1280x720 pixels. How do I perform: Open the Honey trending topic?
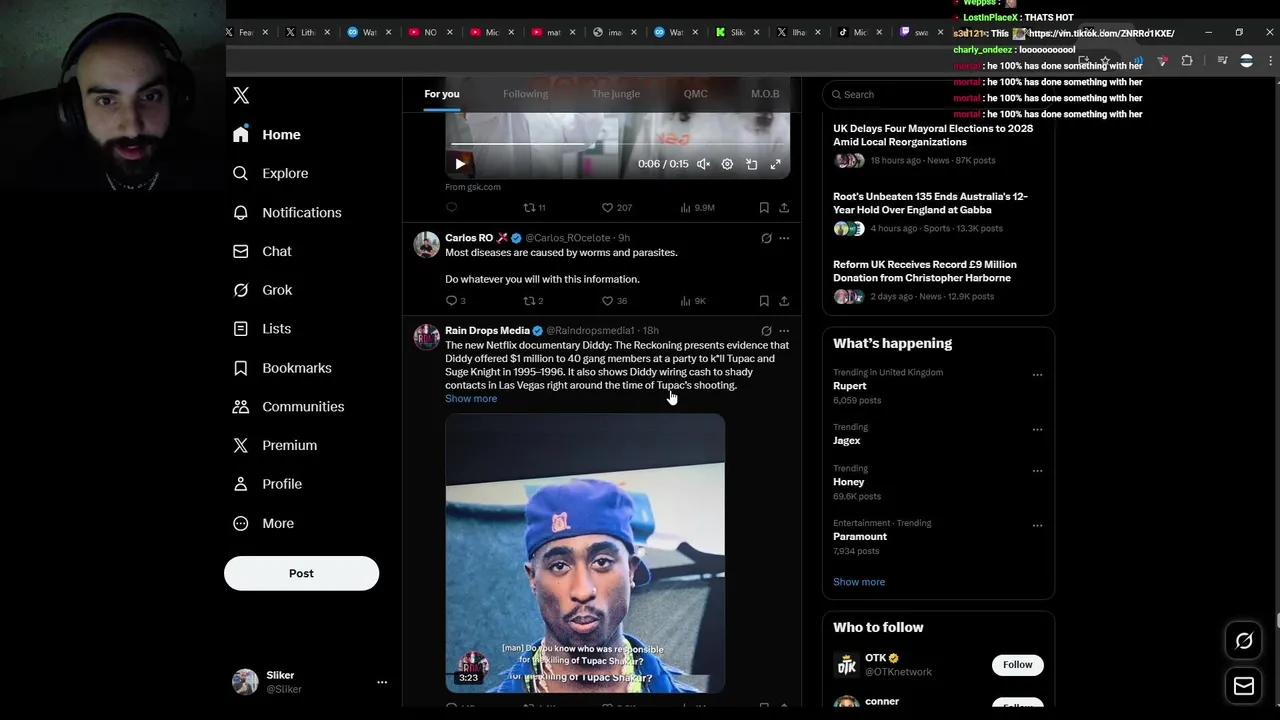tap(849, 482)
